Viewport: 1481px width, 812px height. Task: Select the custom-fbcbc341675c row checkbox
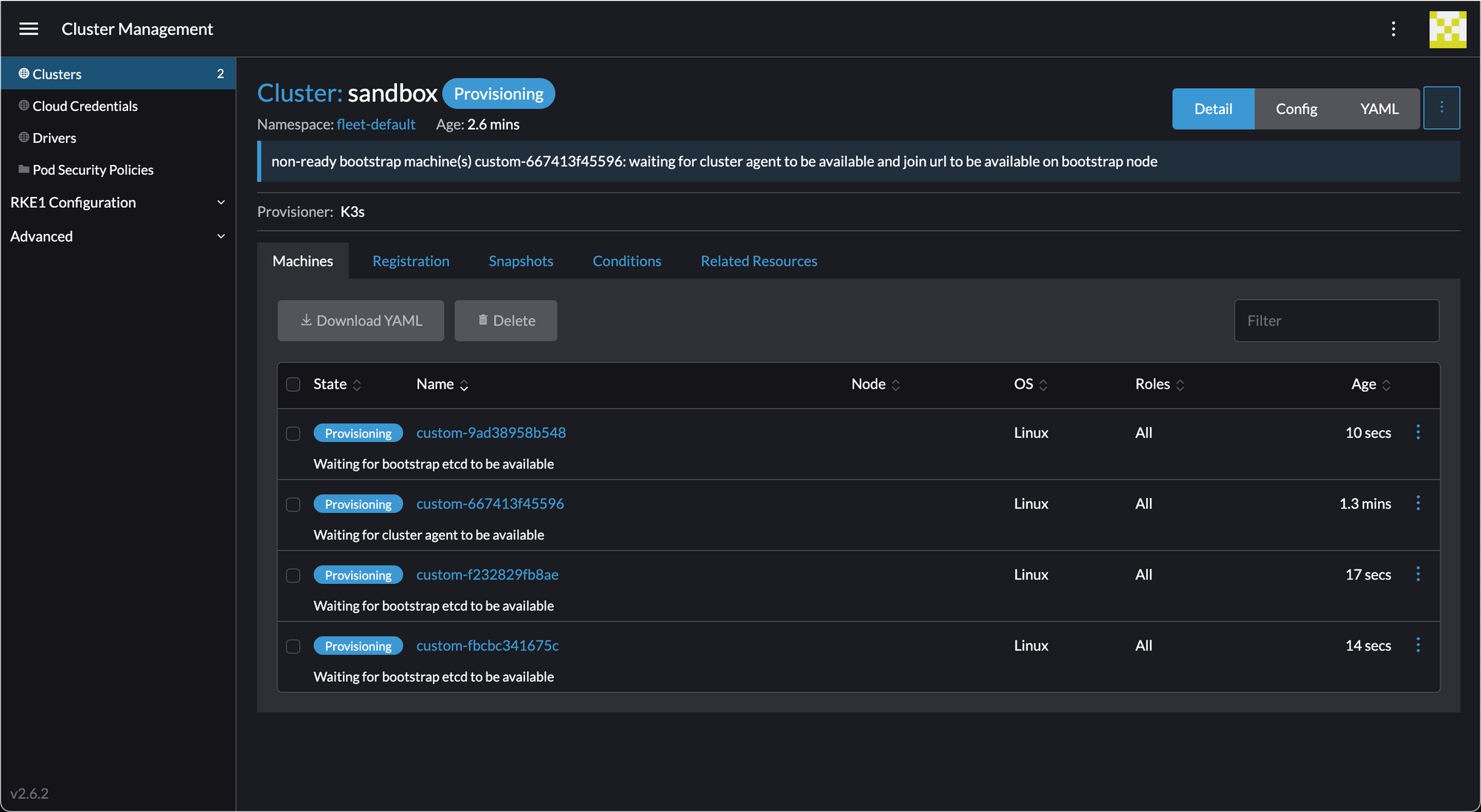point(293,646)
